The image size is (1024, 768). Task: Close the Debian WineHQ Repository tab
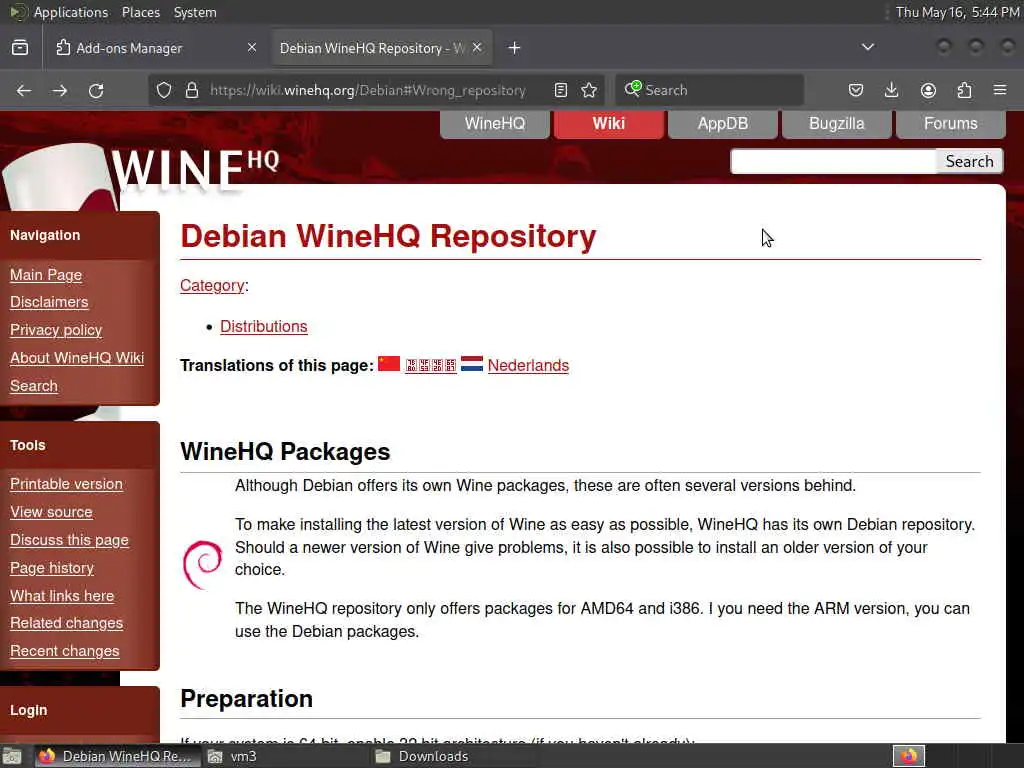477,47
